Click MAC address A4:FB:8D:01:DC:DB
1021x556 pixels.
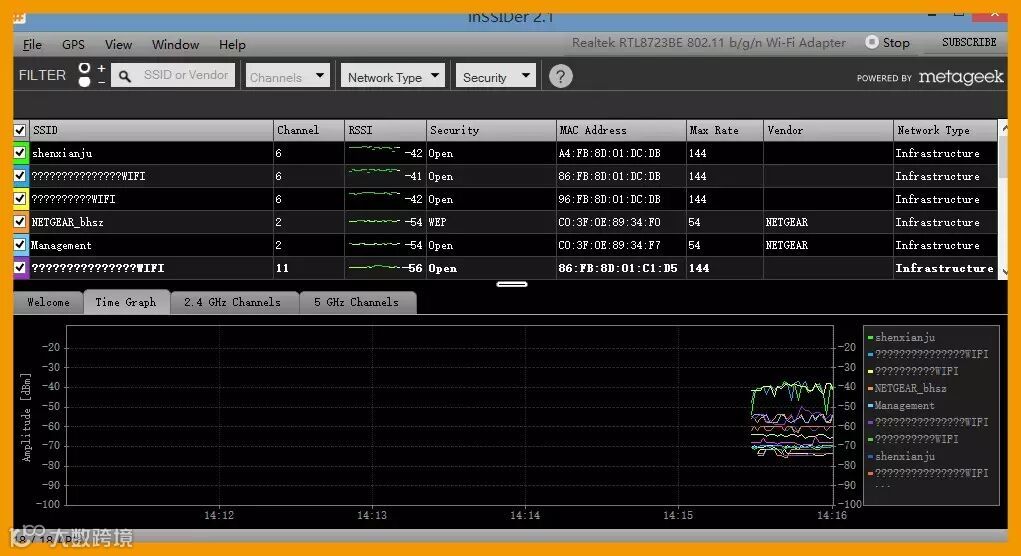[609, 154]
